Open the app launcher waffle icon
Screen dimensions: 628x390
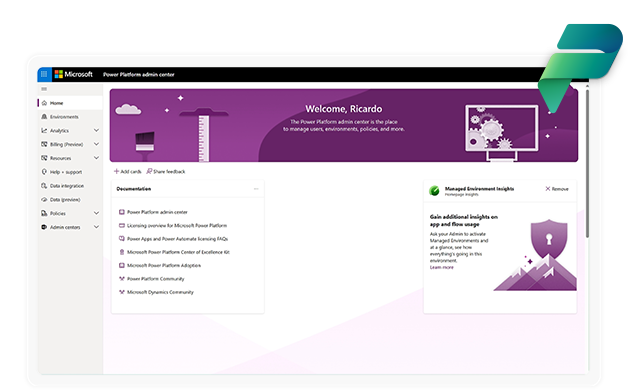click(x=44, y=74)
